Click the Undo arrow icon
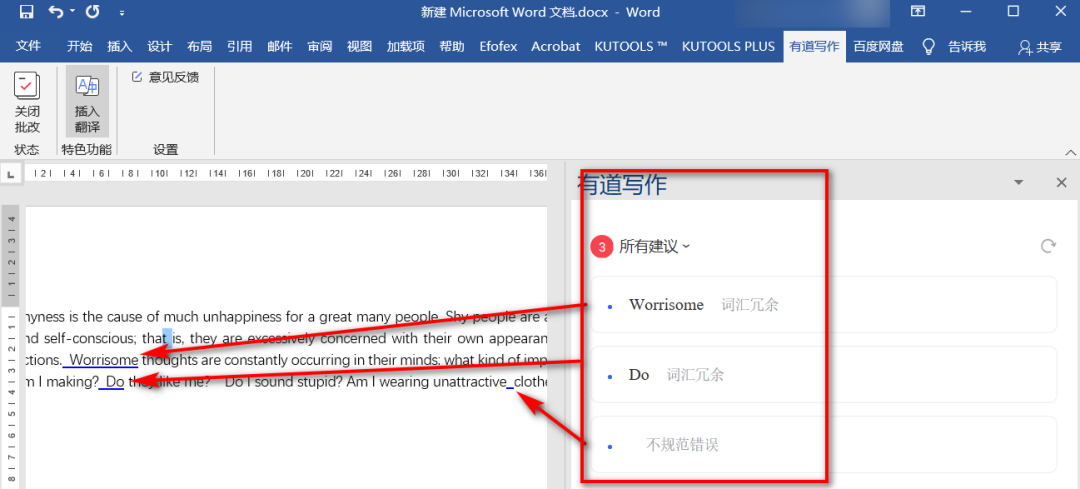This screenshot has width=1080, height=489. (x=56, y=12)
